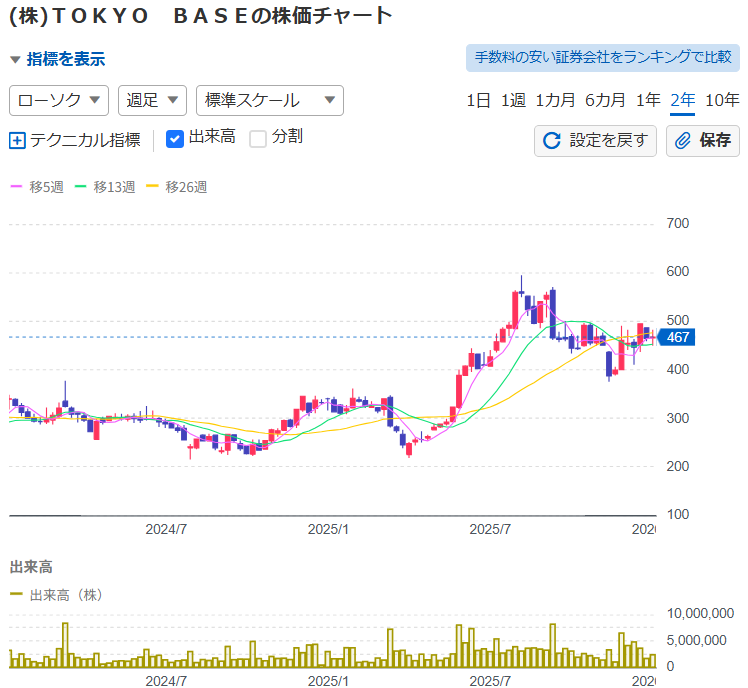Uncheck the 出来高 checkbox
748x688 pixels.
174,138
